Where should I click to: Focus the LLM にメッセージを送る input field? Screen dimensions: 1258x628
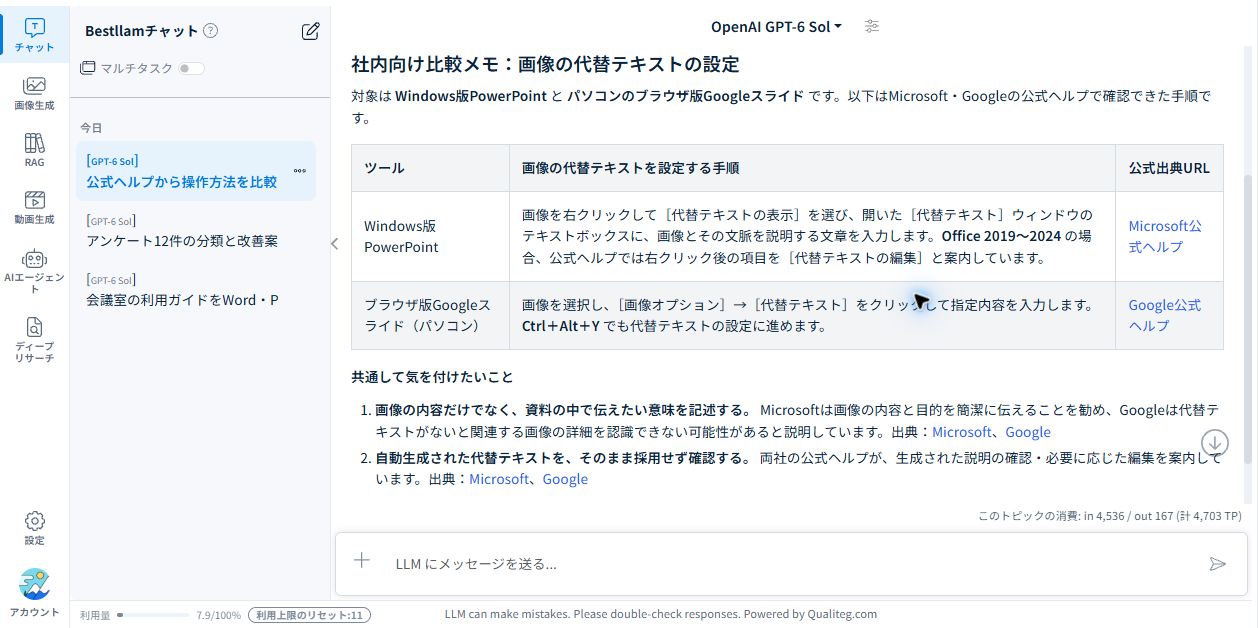(x=790, y=564)
